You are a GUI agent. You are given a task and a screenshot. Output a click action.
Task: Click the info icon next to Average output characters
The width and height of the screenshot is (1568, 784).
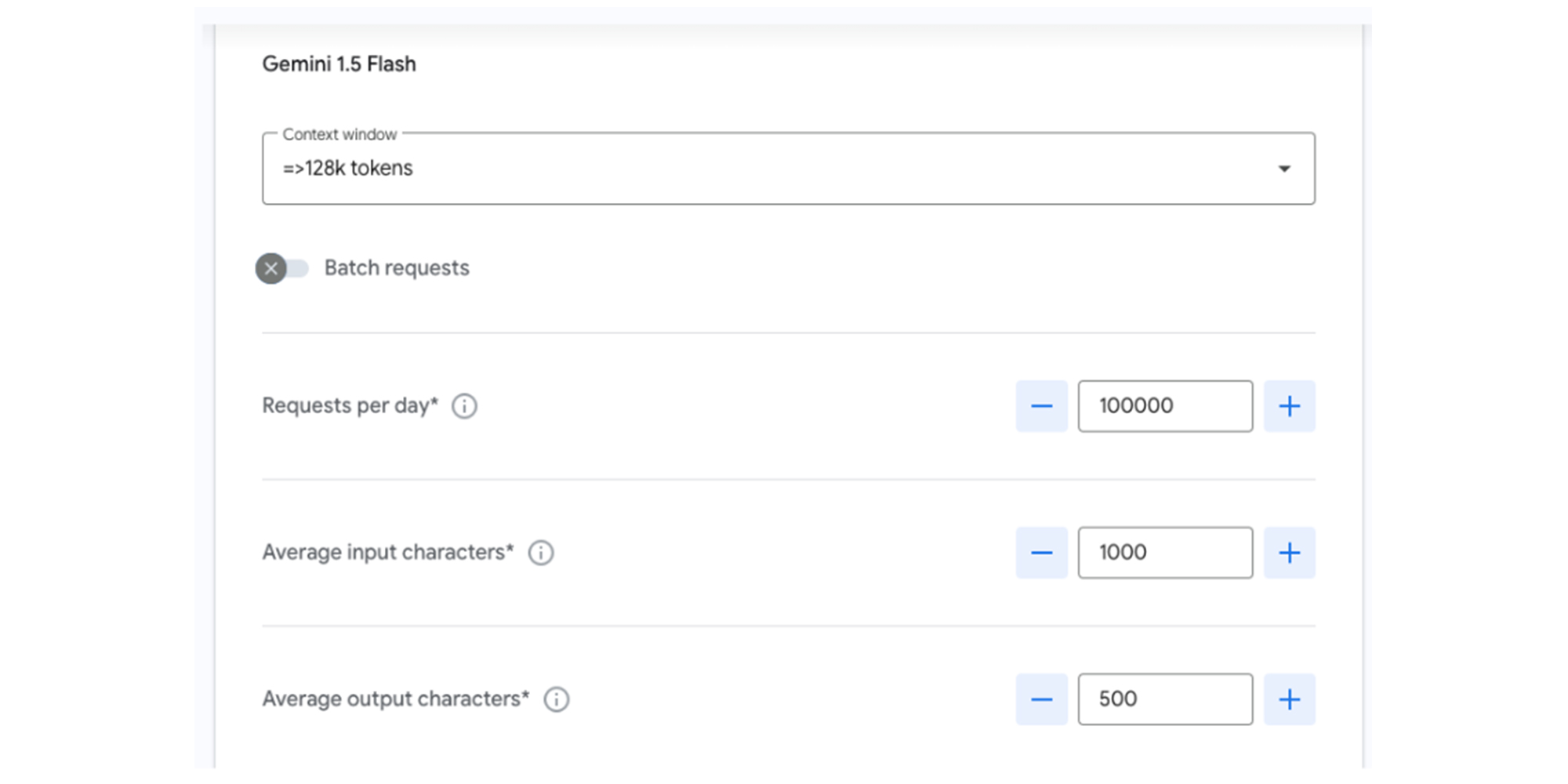pos(556,699)
